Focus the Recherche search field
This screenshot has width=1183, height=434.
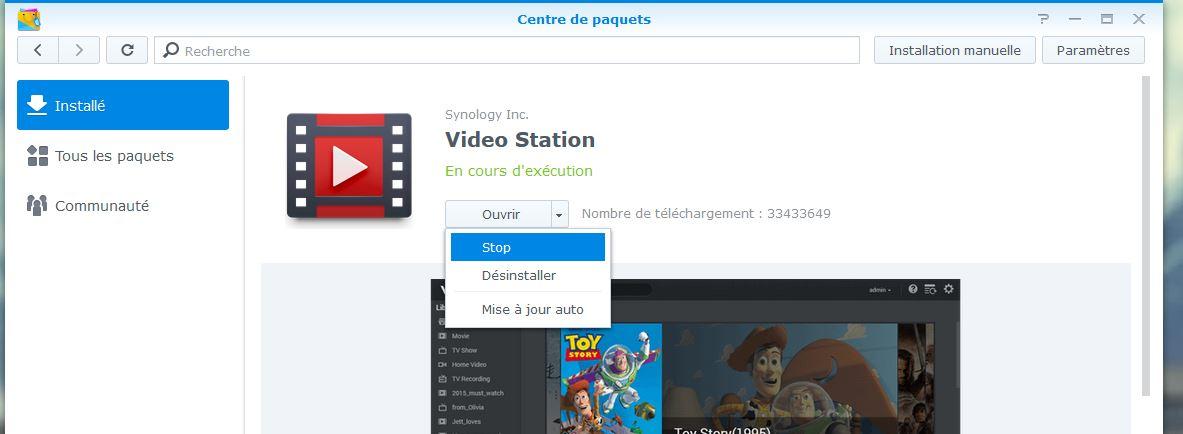[507, 51]
